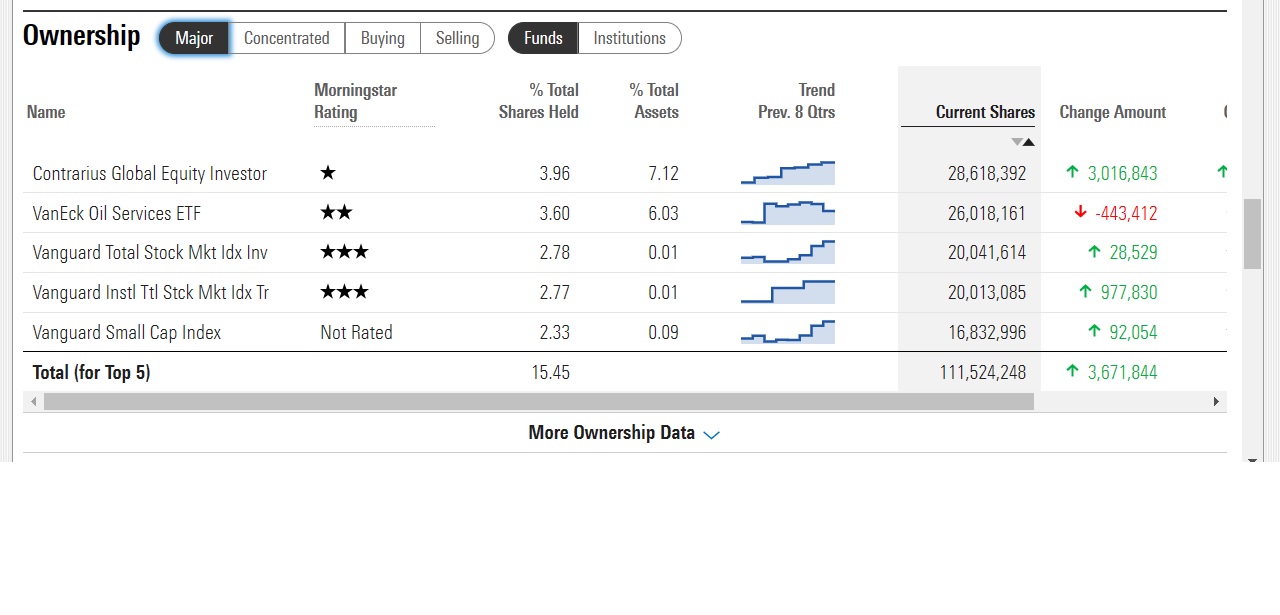
Task: Sort by Change Amount column header
Action: 1113,112
